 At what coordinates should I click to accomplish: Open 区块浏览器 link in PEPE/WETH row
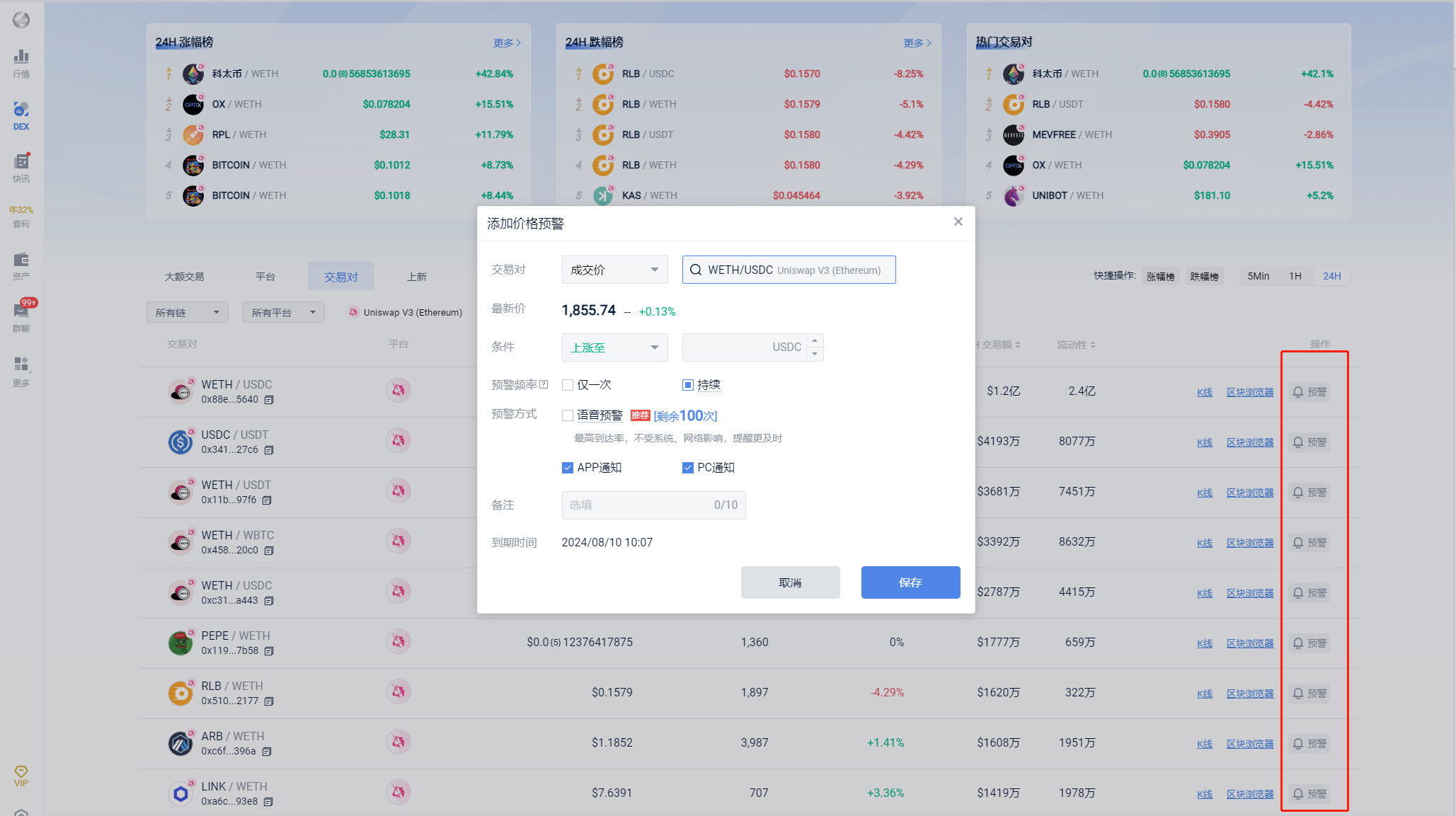(x=1250, y=643)
